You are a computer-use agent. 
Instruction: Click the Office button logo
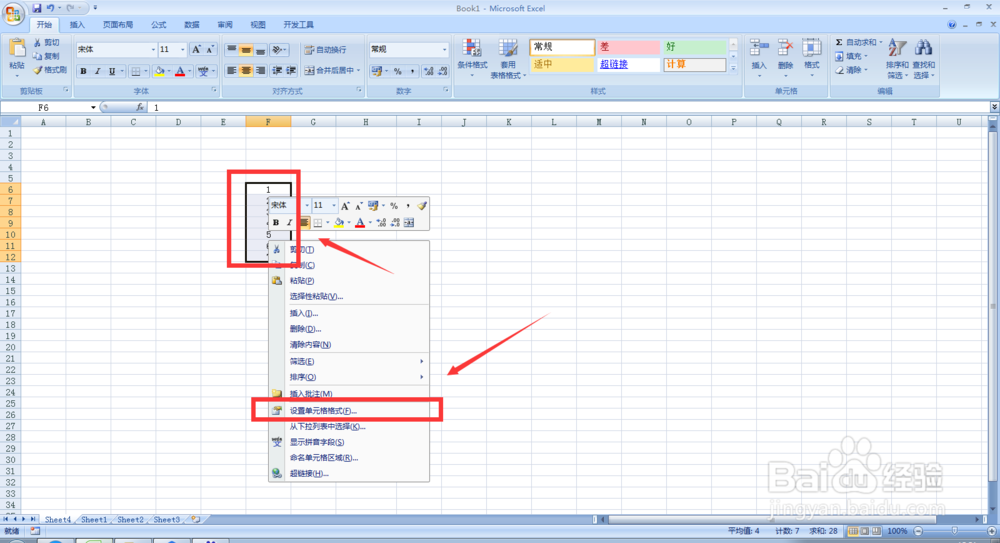coord(13,13)
